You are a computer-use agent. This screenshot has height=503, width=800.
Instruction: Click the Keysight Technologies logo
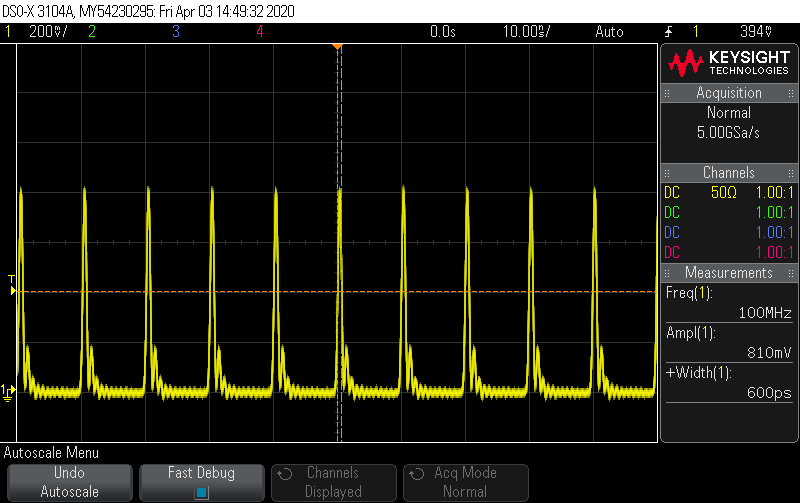(x=729, y=63)
